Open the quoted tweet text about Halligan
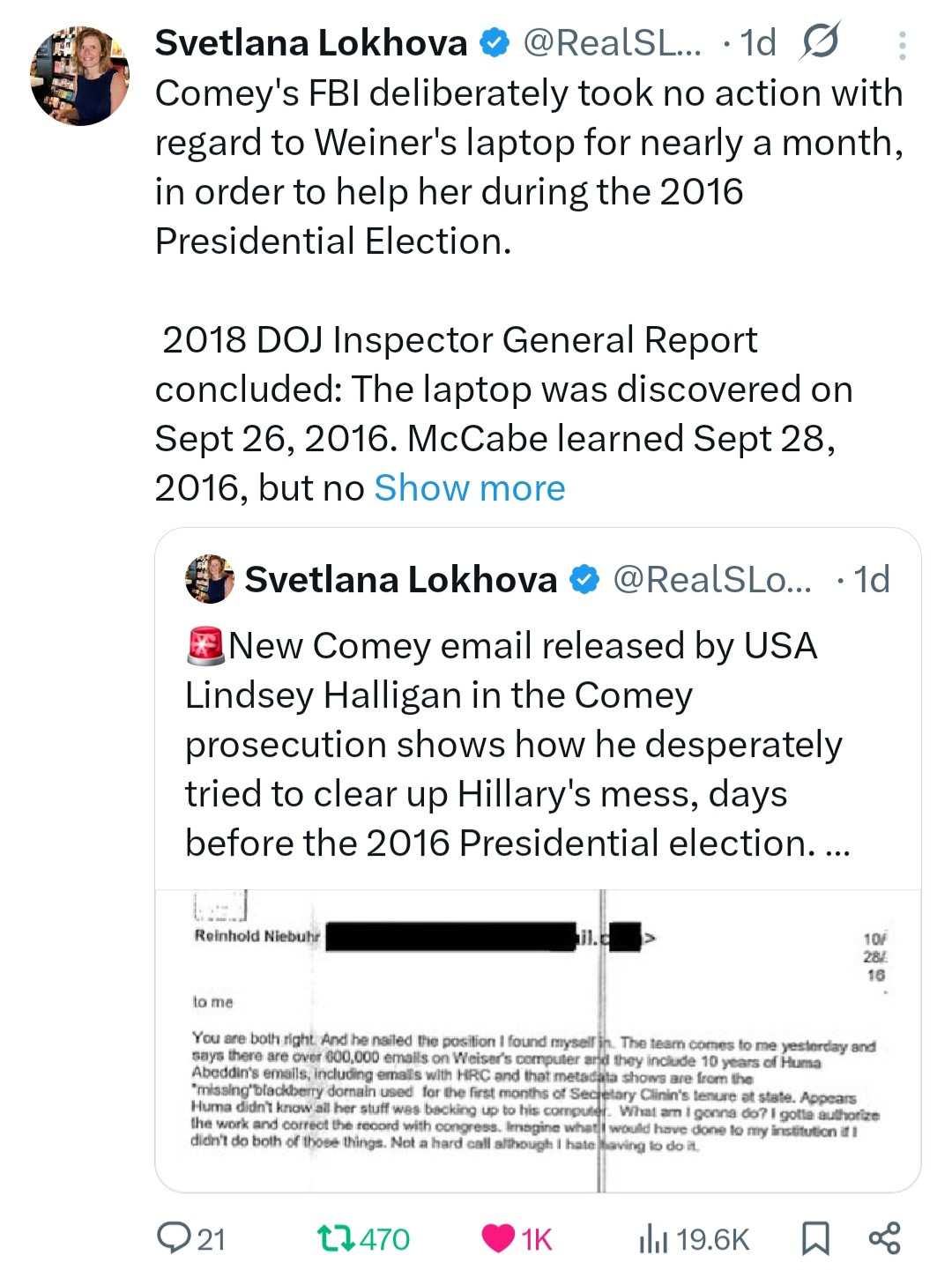Image resolution: width=952 pixels, height=1270 pixels. pyautogui.click(x=517, y=744)
